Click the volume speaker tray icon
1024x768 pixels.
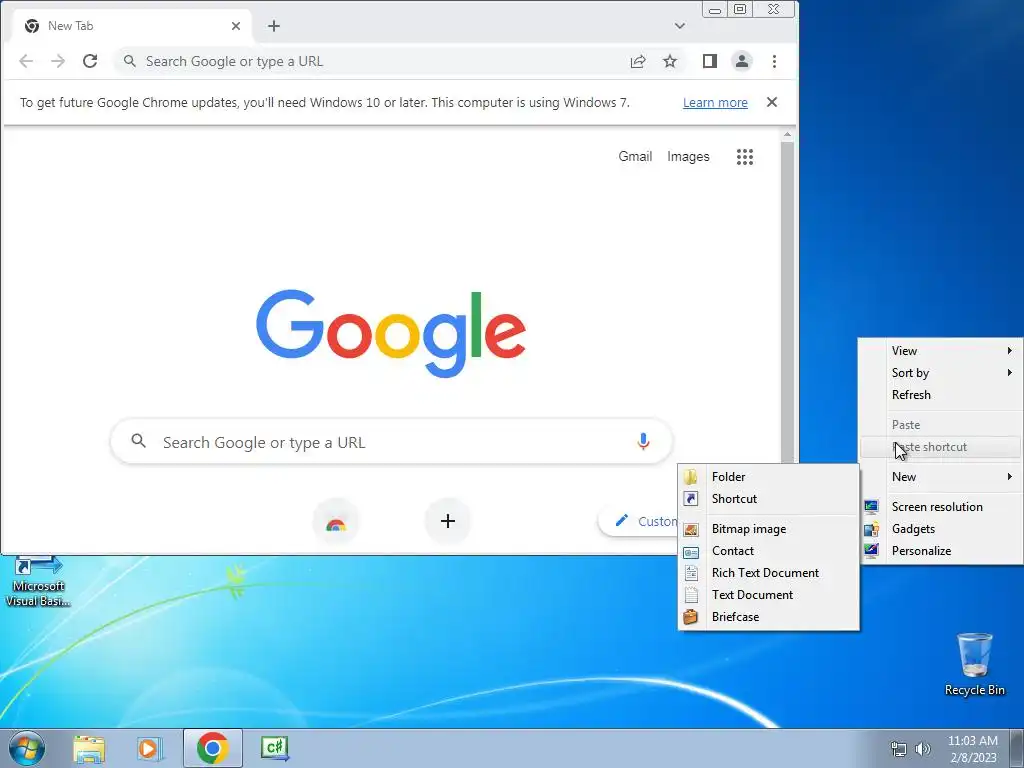tap(923, 749)
